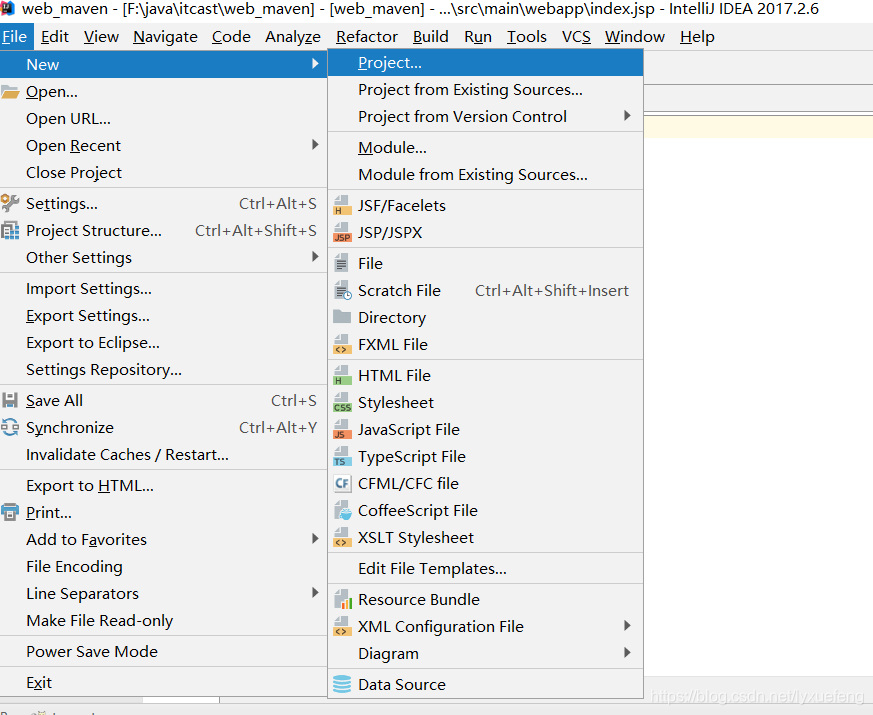873x715 pixels.
Task: Select Project... in New submenu
Action: [485, 63]
